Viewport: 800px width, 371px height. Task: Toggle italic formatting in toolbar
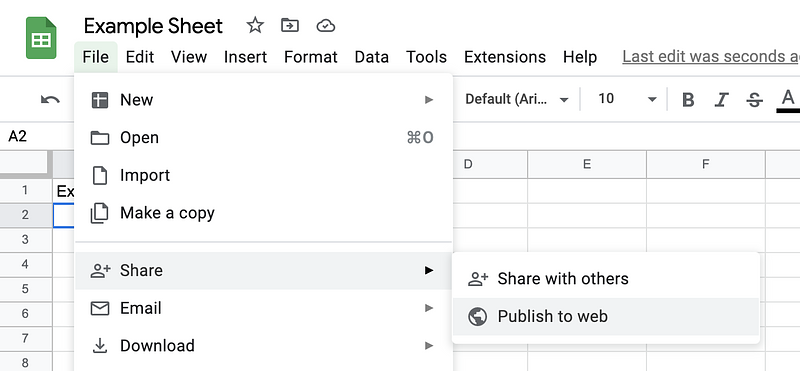721,100
